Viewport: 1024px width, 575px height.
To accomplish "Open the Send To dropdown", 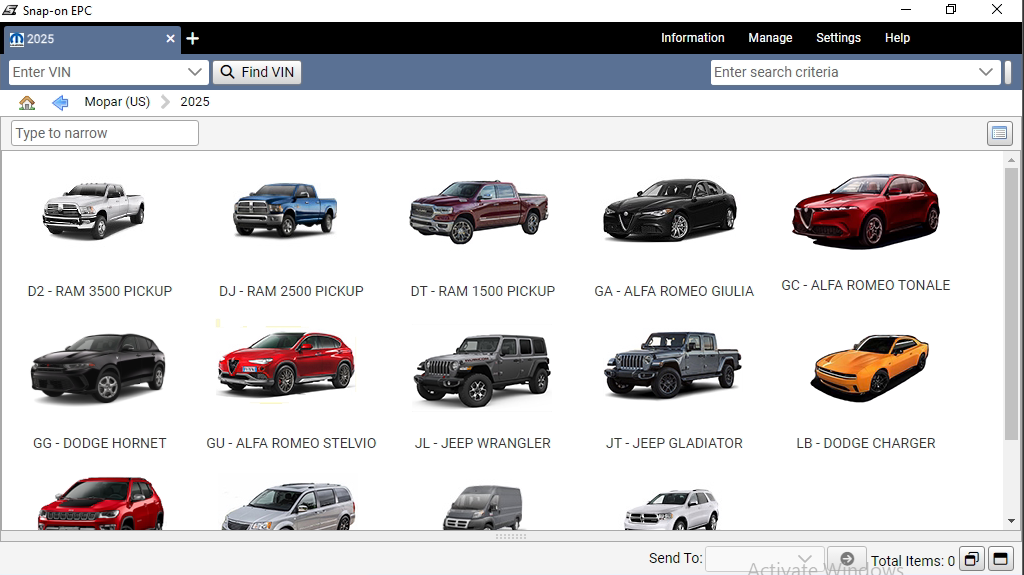I will (x=765, y=559).
